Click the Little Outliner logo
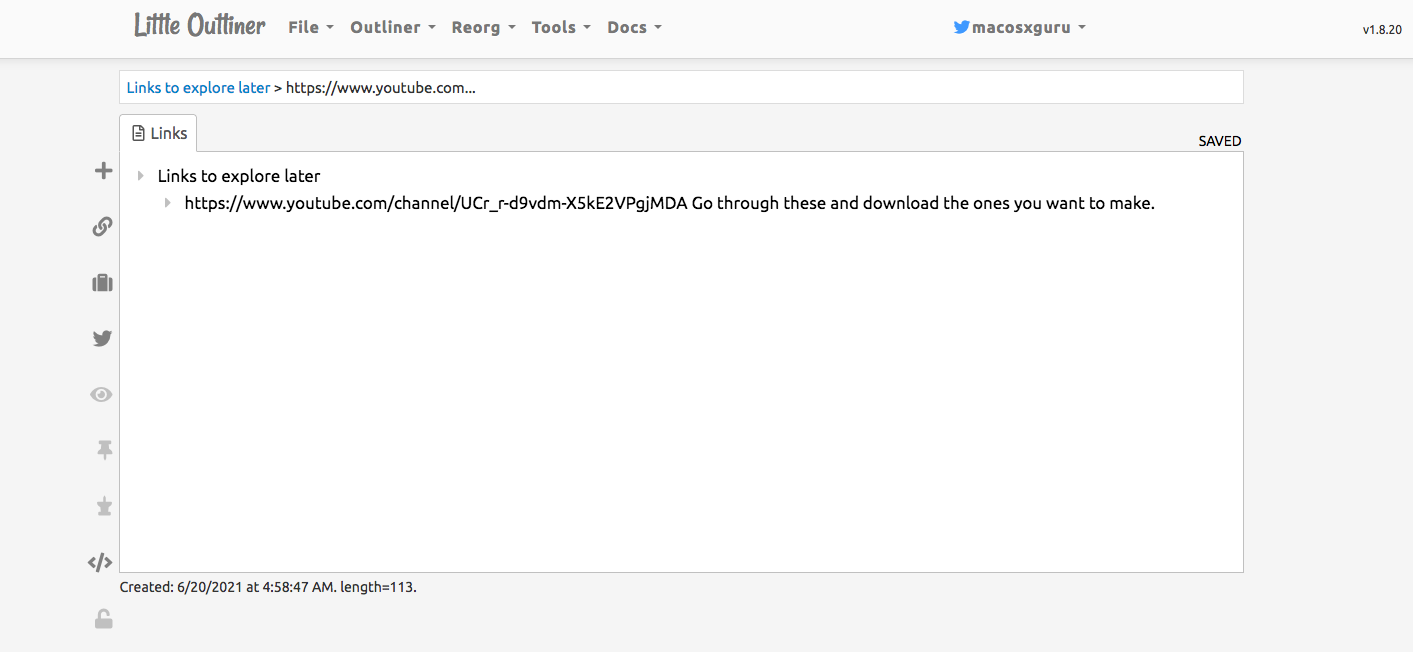 point(200,26)
